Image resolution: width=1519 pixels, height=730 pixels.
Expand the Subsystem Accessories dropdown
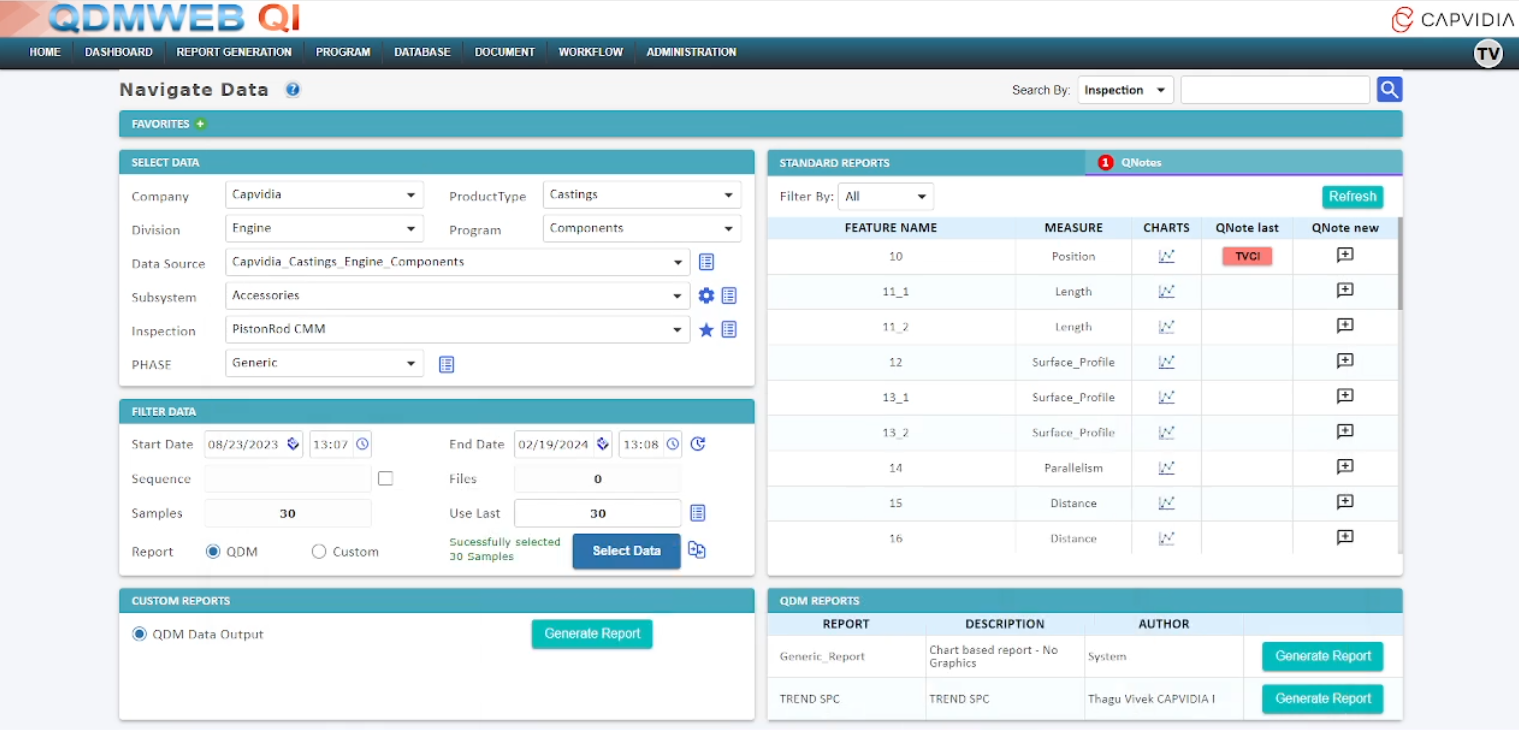pos(457,296)
